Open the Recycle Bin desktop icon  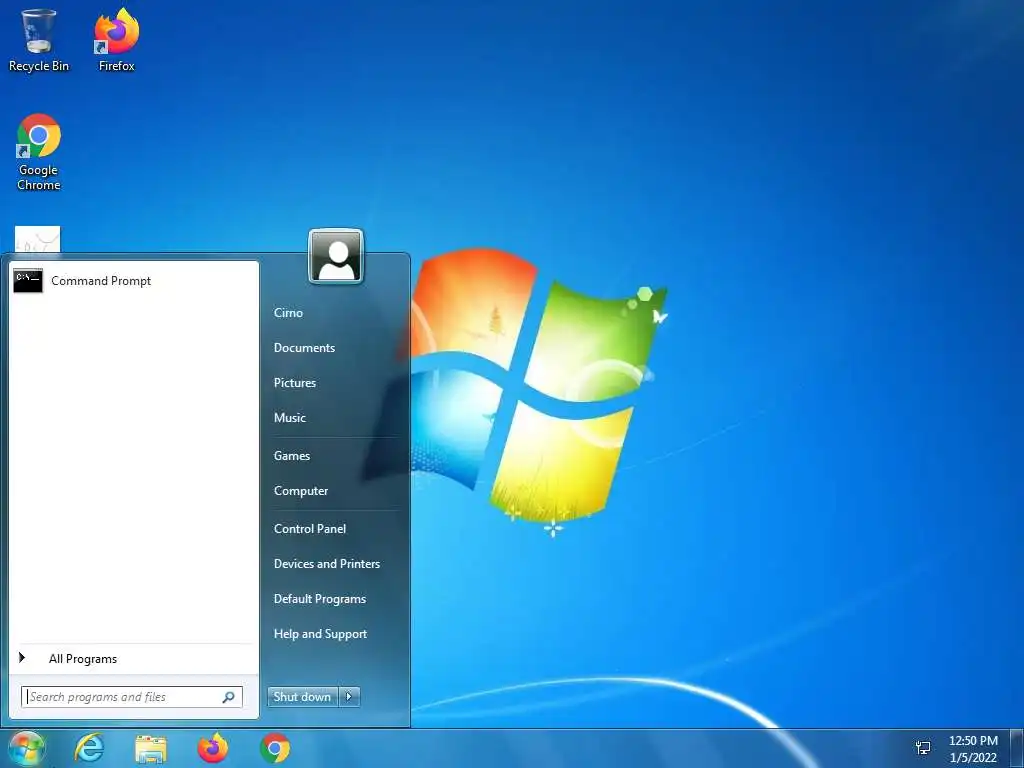point(39,39)
